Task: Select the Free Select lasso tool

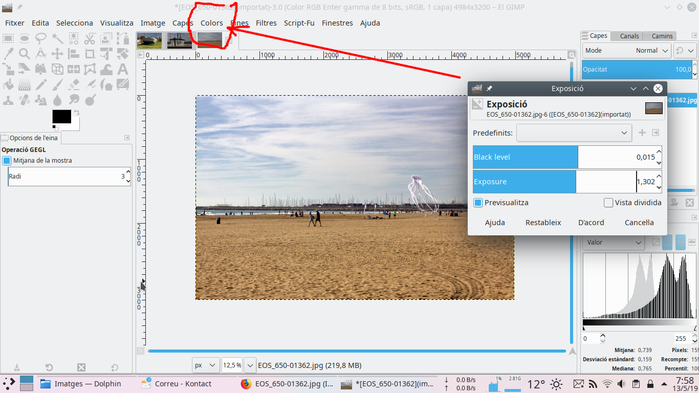Action: (41, 39)
